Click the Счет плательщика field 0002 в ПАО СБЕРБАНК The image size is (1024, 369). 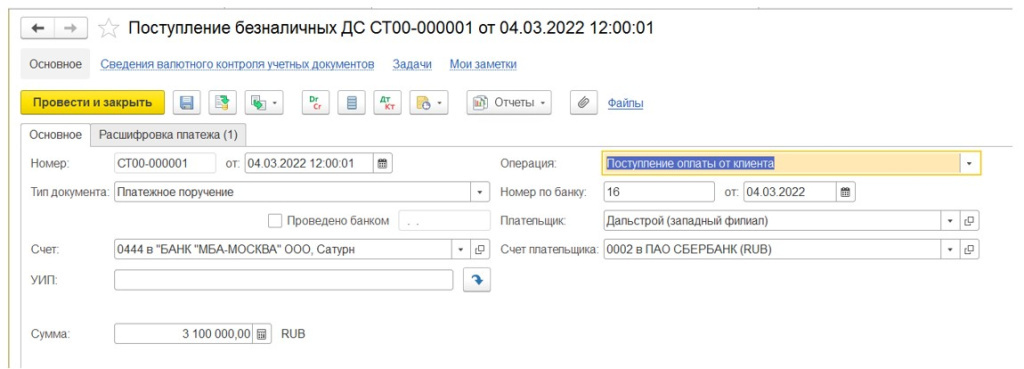click(x=772, y=249)
